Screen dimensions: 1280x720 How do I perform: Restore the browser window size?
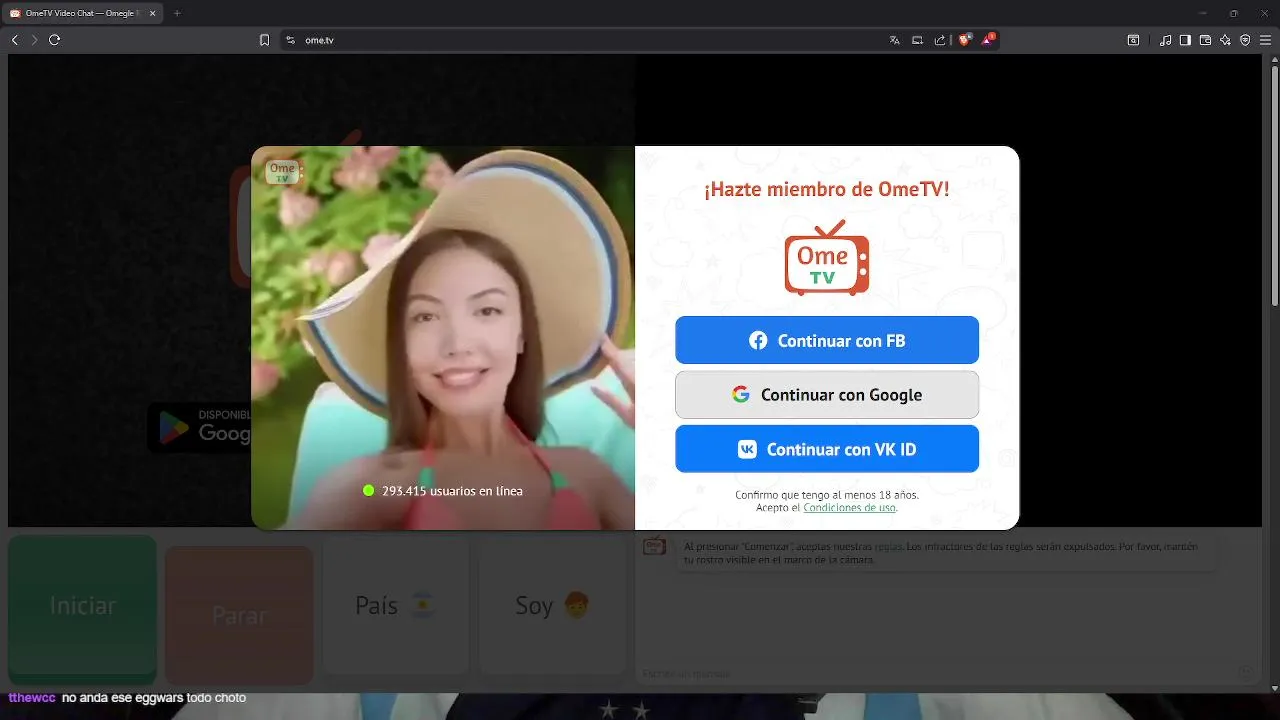pyautogui.click(x=1233, y=13)
